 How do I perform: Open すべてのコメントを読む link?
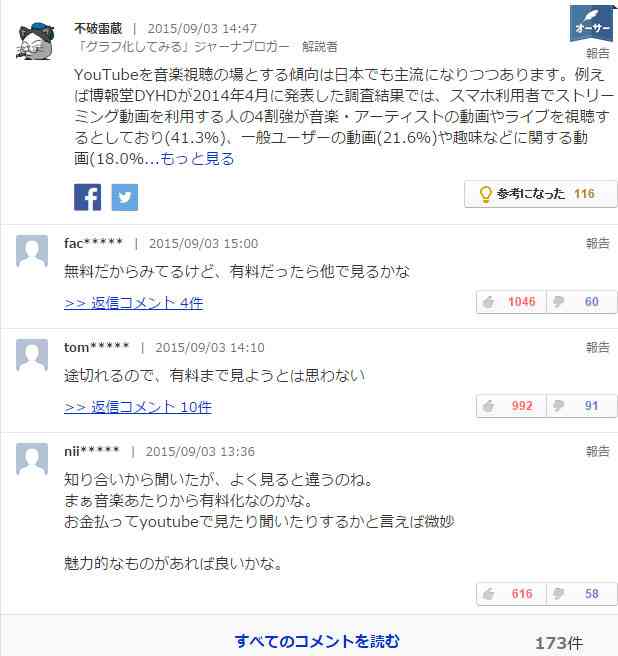coord(317,641)
